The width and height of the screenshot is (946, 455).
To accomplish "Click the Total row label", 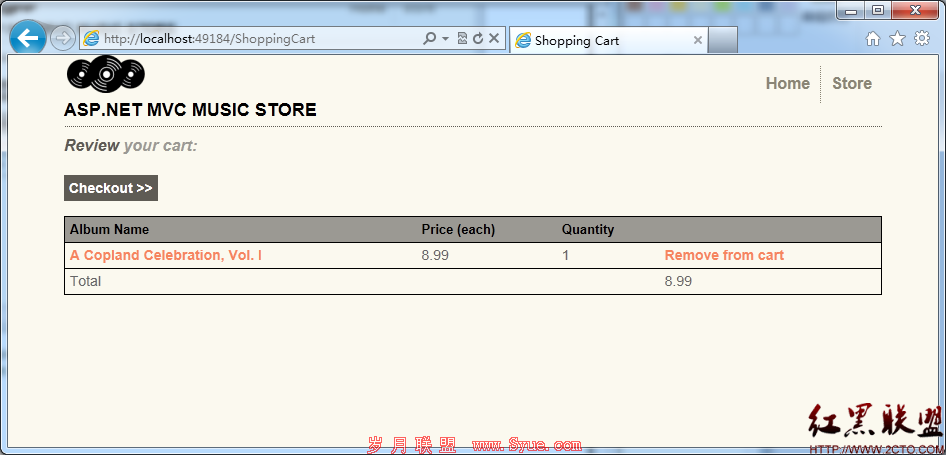I will [x=86, y=281].
